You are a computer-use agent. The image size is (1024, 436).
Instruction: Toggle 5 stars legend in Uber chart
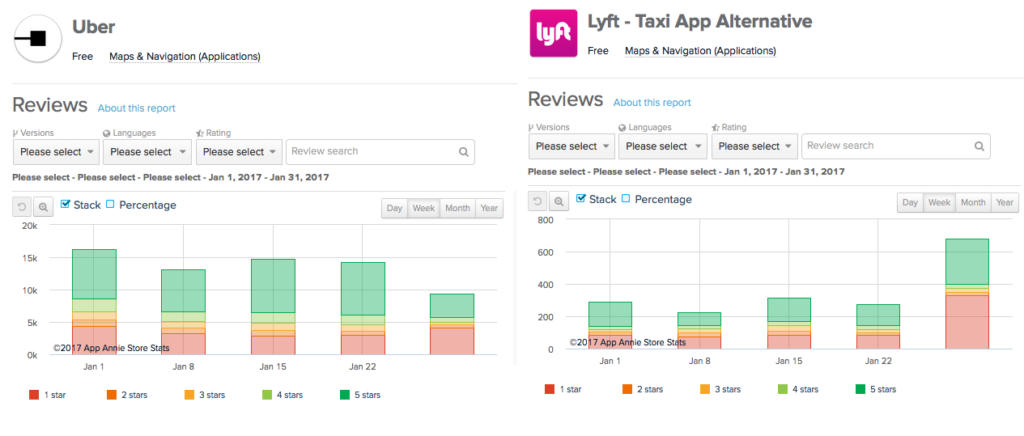coord(360,395)
